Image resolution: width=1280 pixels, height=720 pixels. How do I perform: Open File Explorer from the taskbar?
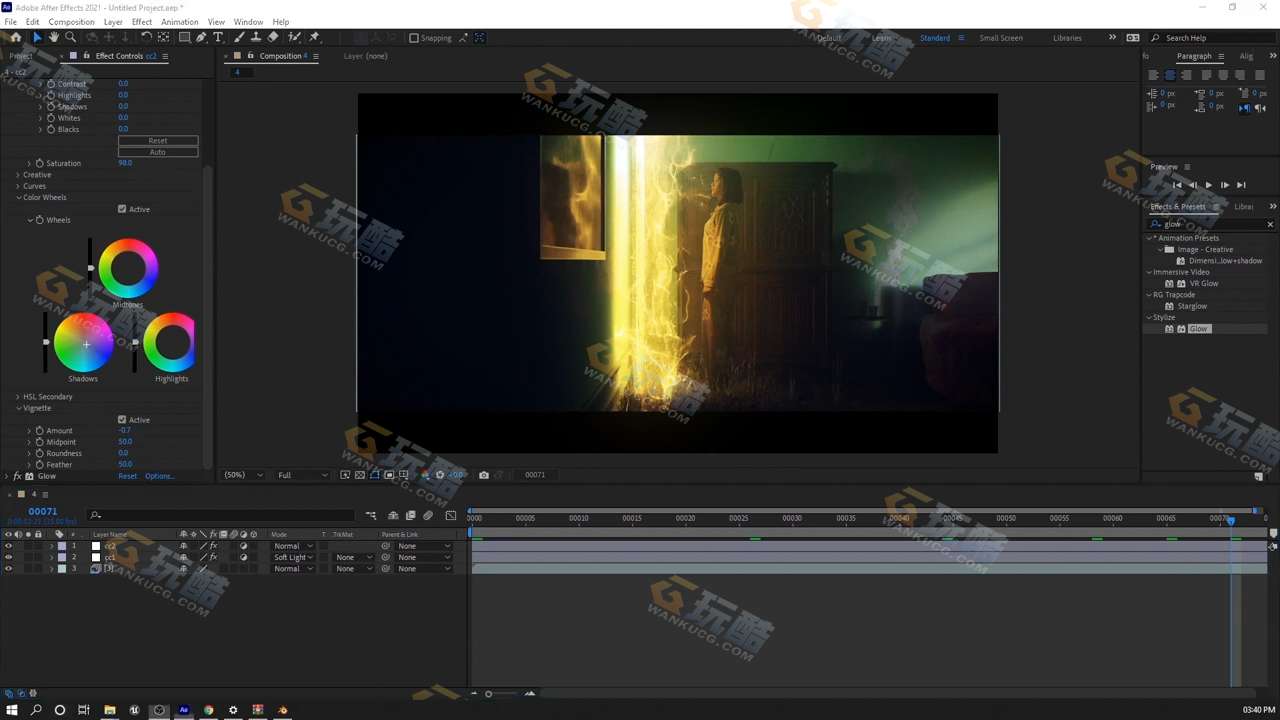tap(110, 710)
